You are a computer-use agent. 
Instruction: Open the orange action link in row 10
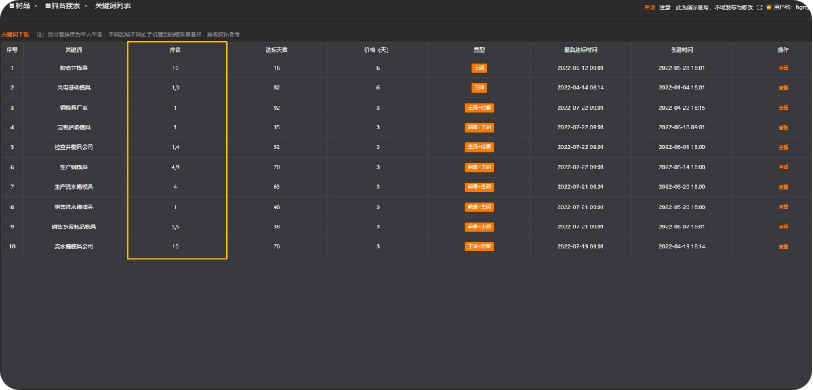pyautogui.click(x=783, y=247)
